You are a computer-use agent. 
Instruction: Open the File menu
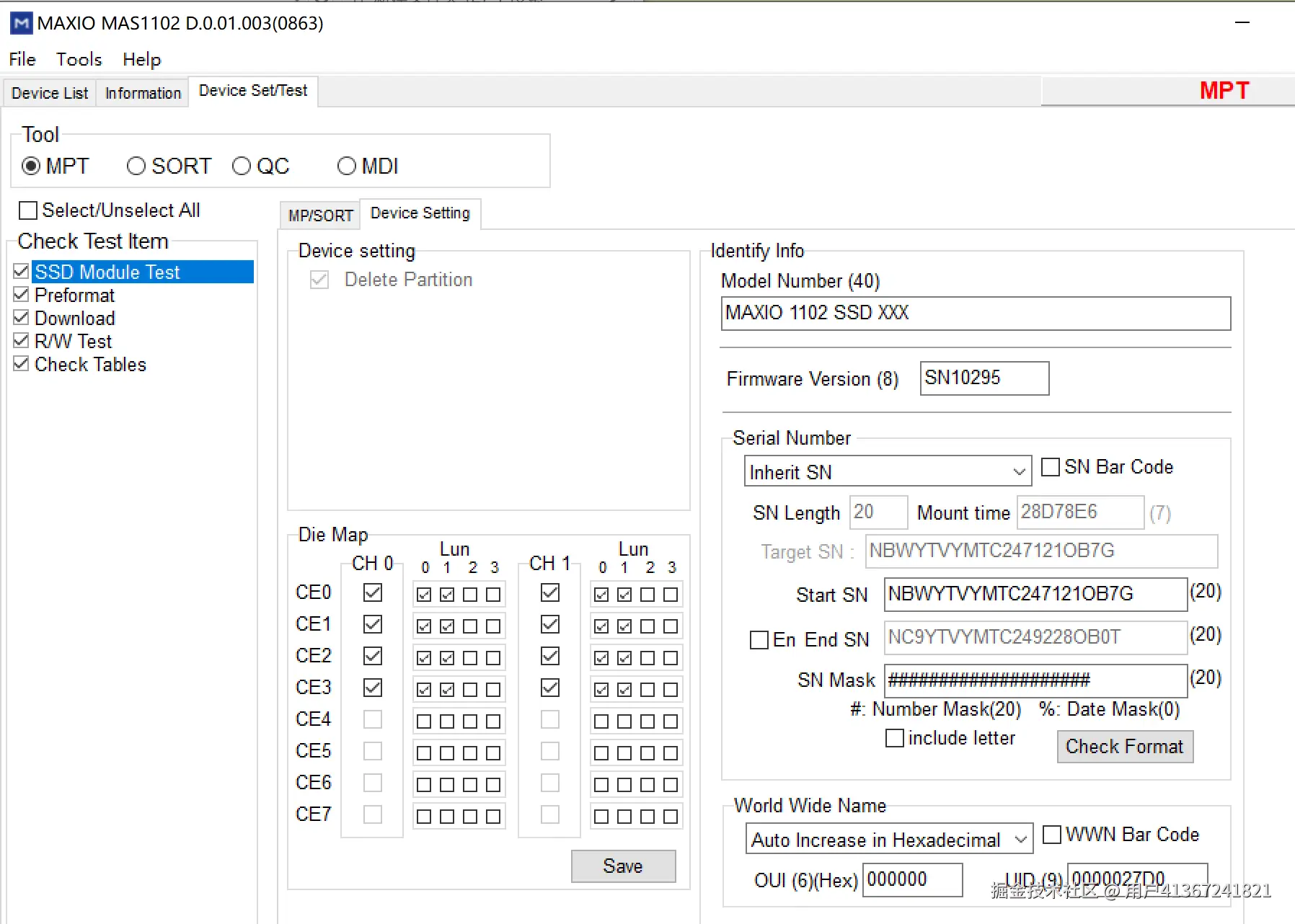pos(22,59)
